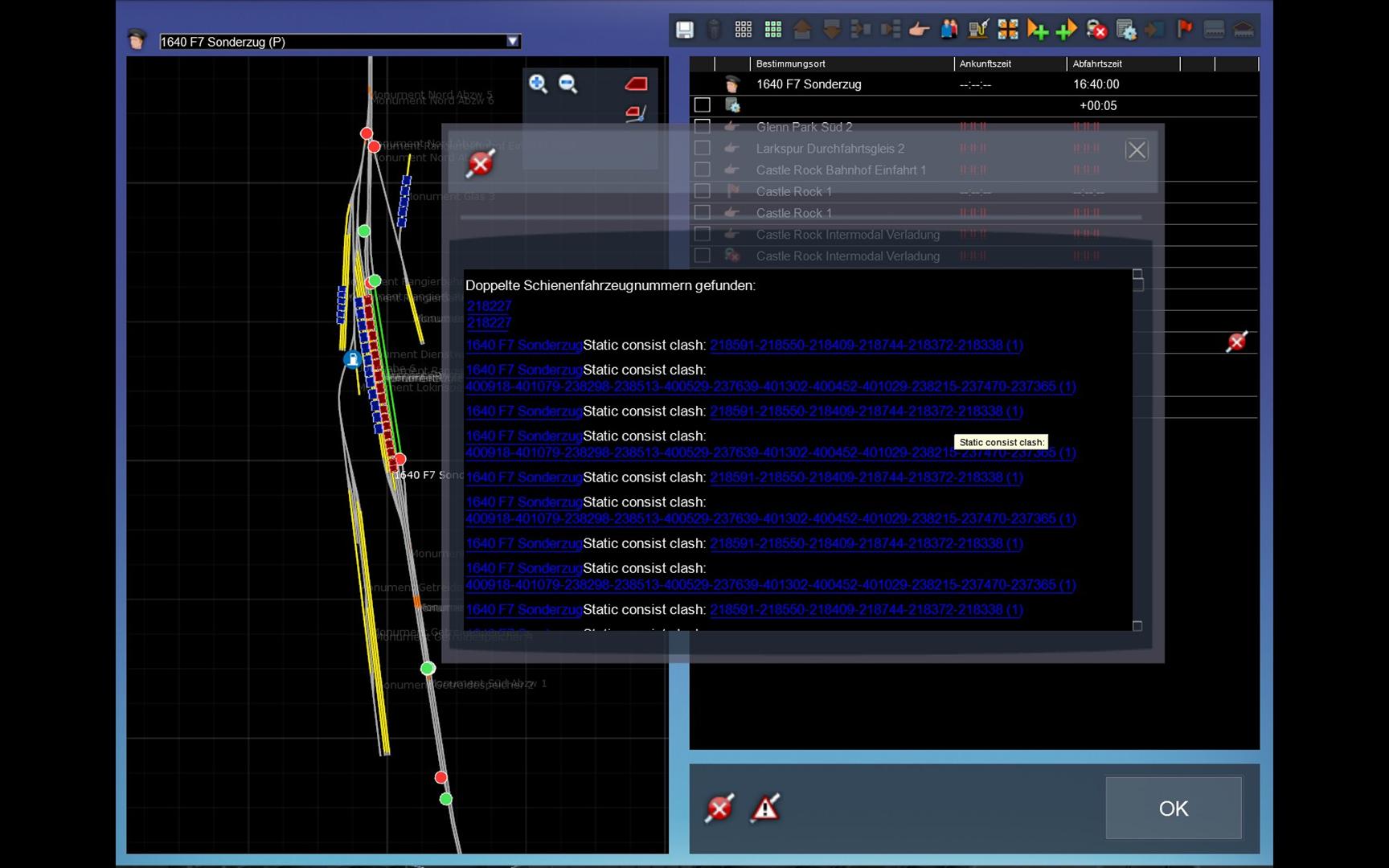The image size is (1389, 868).
Task: Zoom in on the track map
Action: coord(538,84)
